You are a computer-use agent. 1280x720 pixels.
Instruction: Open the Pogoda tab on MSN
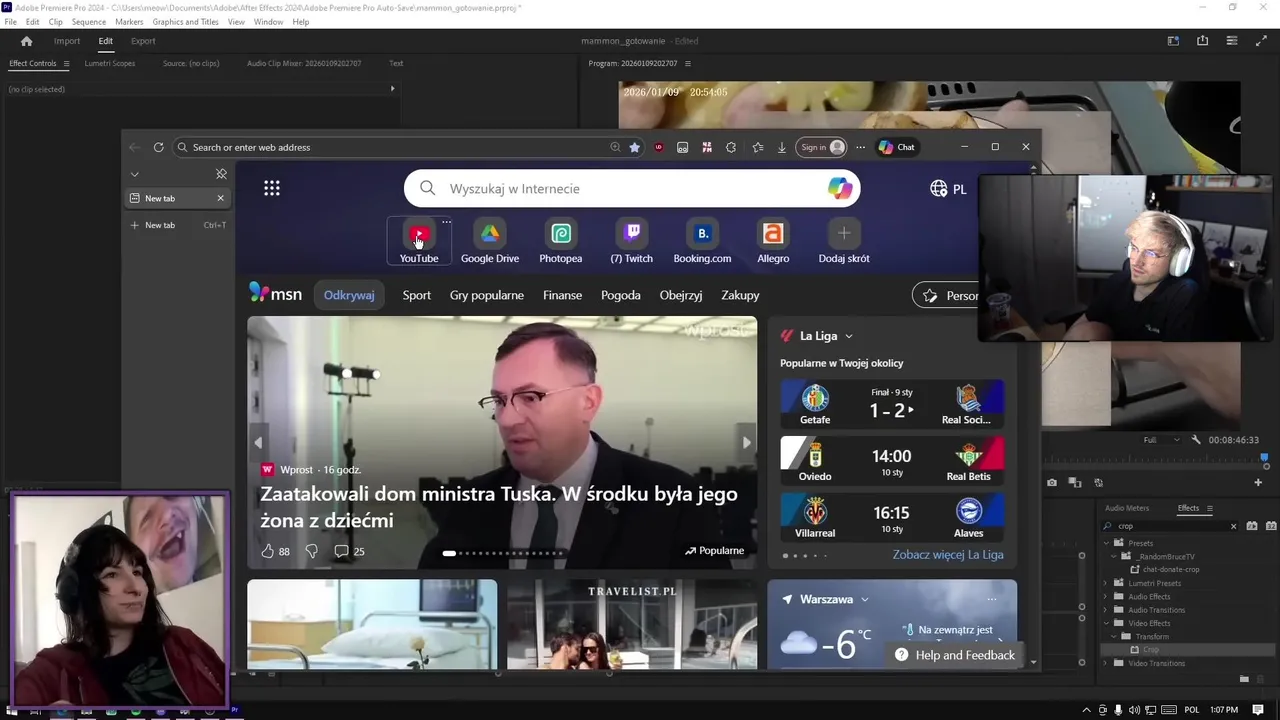pos(621,295)
